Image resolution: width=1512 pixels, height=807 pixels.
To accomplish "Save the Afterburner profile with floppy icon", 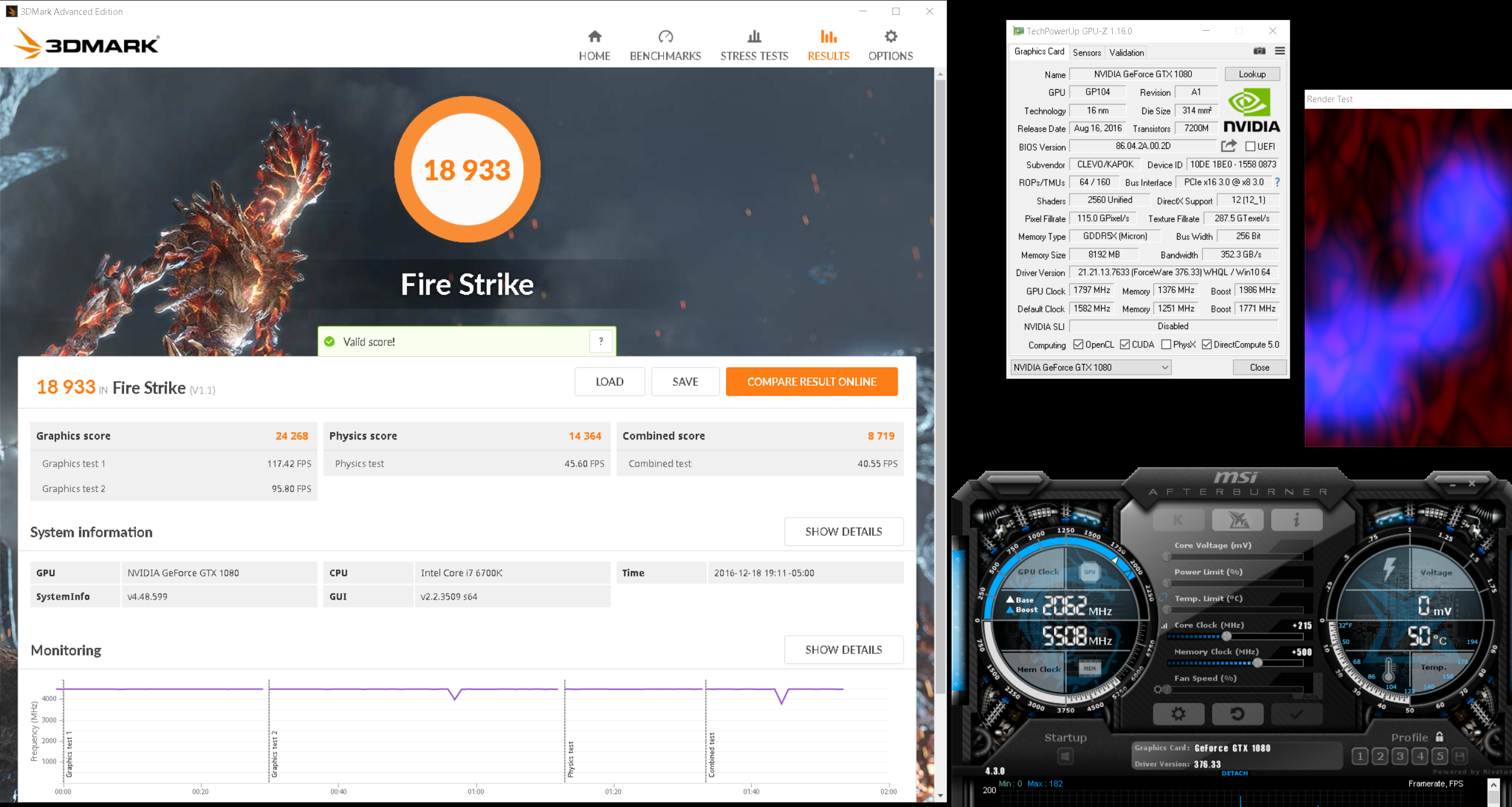I will pos(1460,756).
